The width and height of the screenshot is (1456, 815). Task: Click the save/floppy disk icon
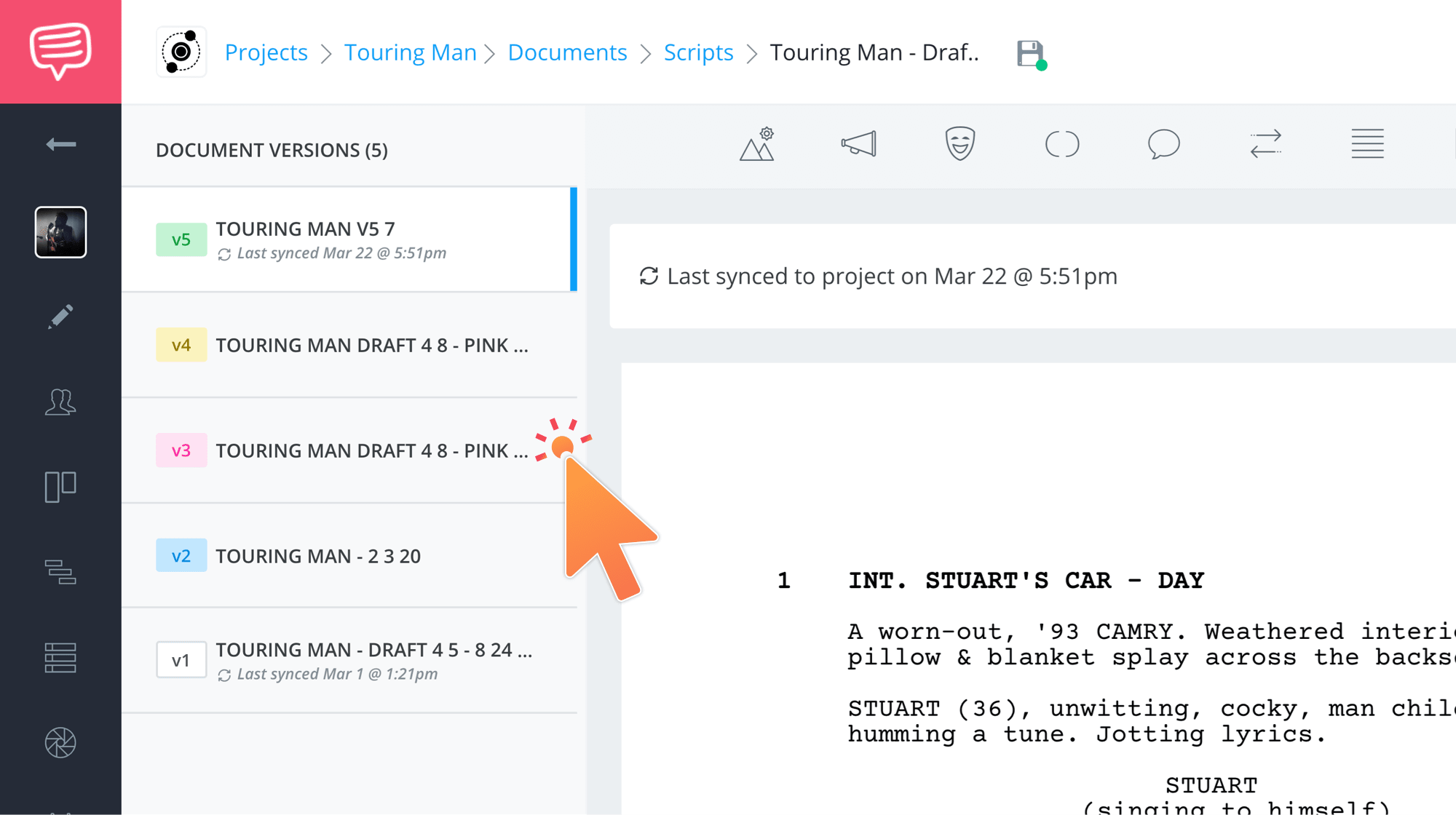1029,52
